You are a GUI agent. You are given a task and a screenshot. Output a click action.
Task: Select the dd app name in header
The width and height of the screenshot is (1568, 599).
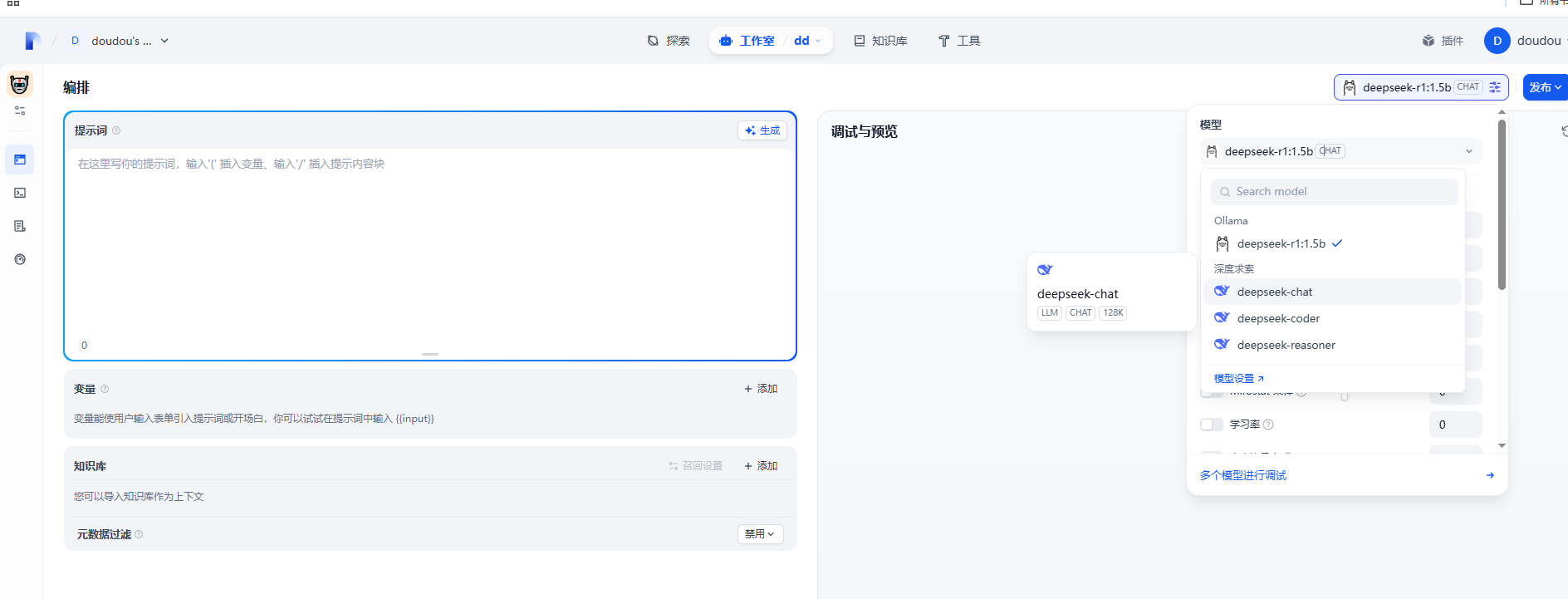coord(801,41)
